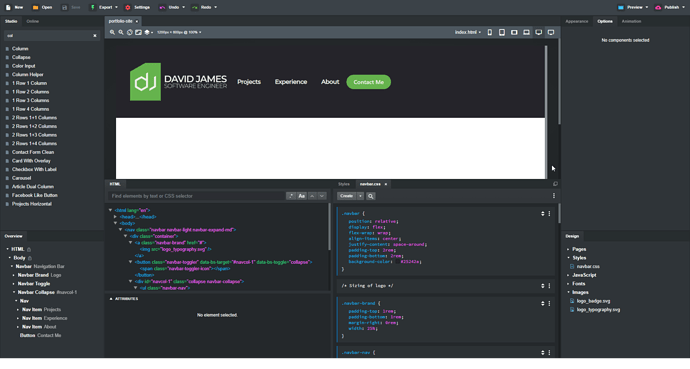
Task: Click the component search input field
Action: tap(48, 36)
